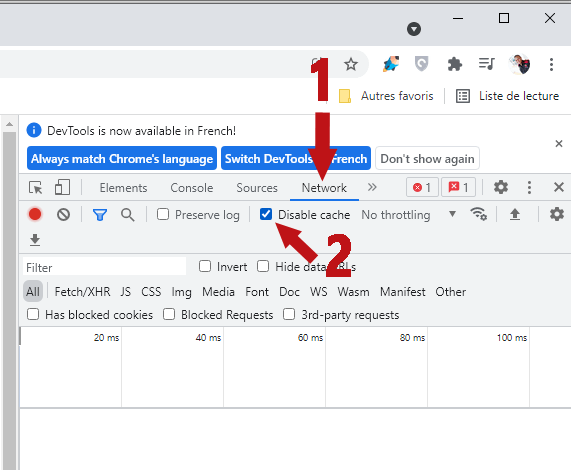Click Don't show again button
The height and width of the screenshot is (470, 571).
pyautogui.click(x=427, y=158)
